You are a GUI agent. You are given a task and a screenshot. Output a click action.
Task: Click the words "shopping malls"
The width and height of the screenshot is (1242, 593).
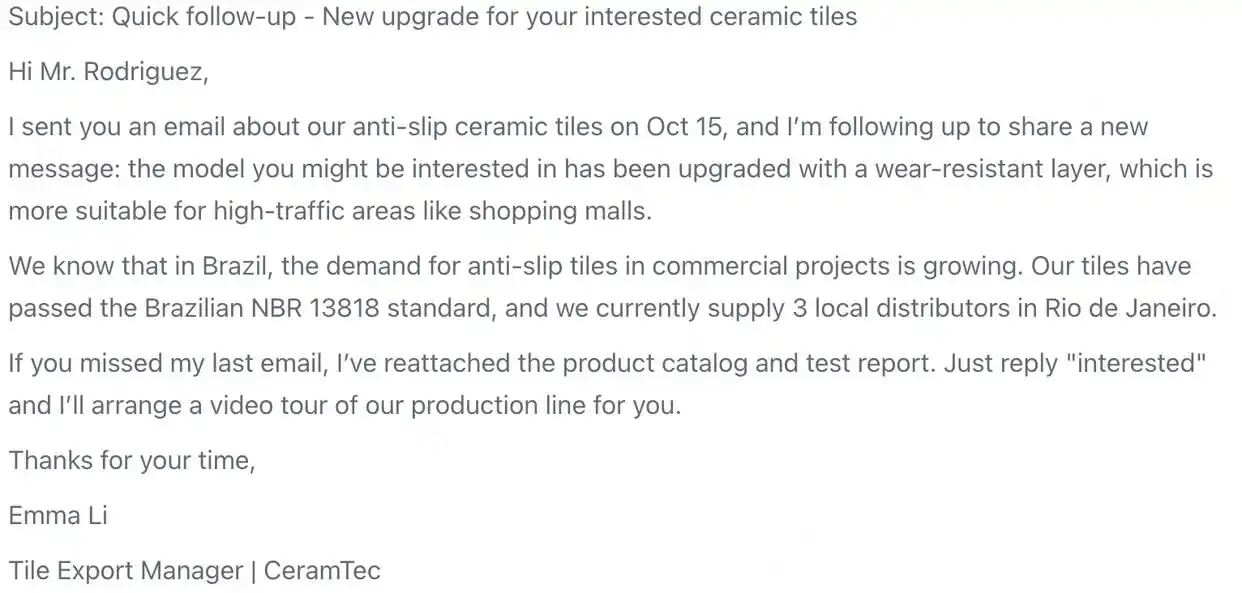coord(559,212)
